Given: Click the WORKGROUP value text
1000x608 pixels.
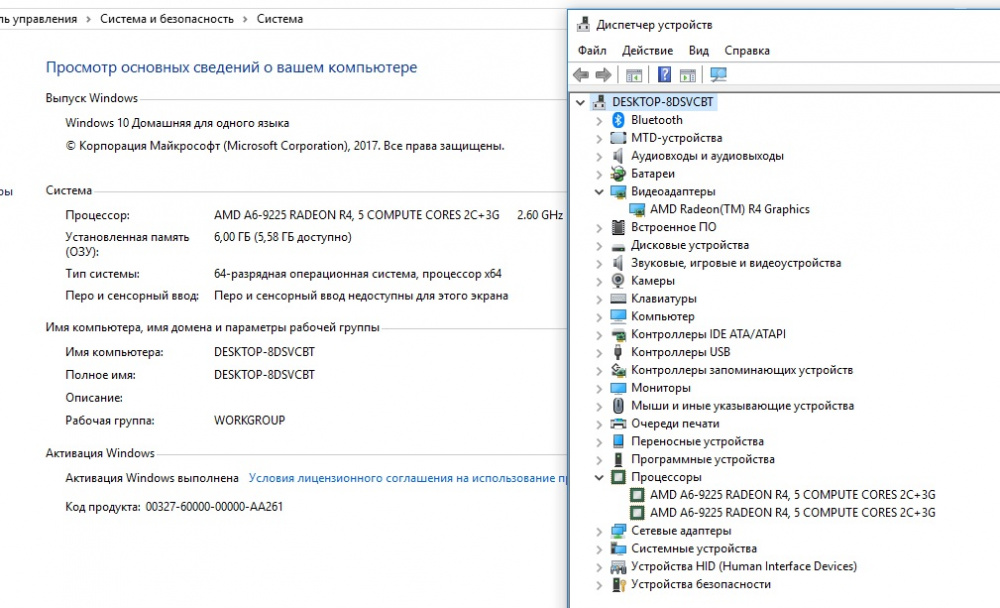Looking at the screenshot, I should pos(249,420).
